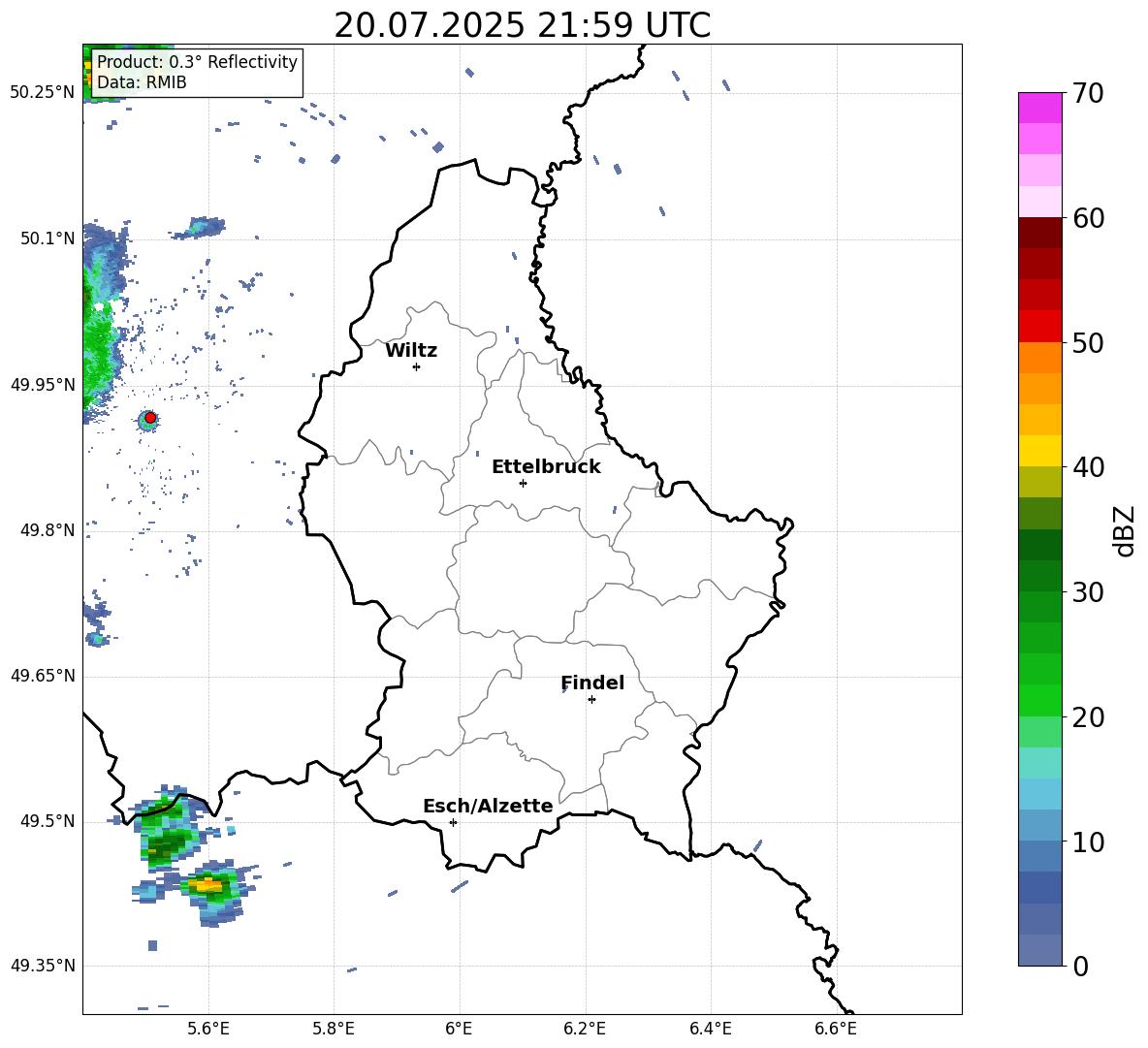Click the Findel city label
The width and height of the screenshot is (1148, 1048).
pyautogui.click(x=592, y=683)
